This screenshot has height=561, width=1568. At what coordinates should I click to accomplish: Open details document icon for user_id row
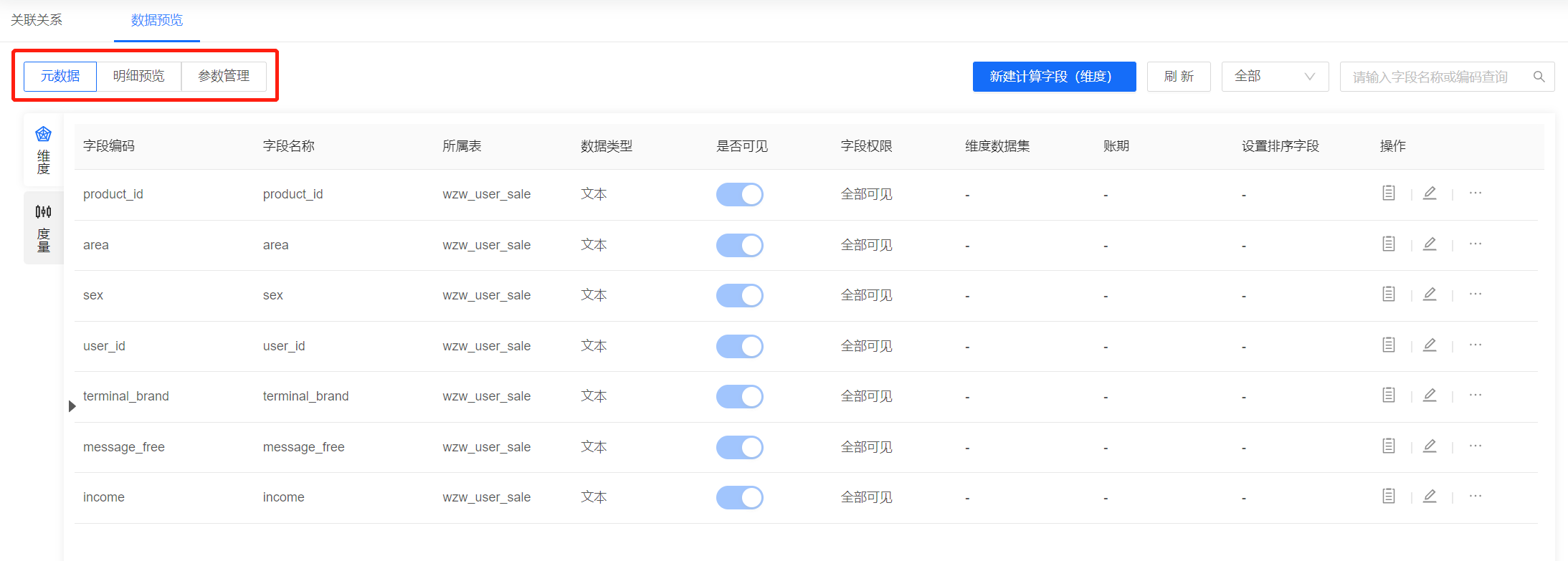click(x=1389, y=345)
